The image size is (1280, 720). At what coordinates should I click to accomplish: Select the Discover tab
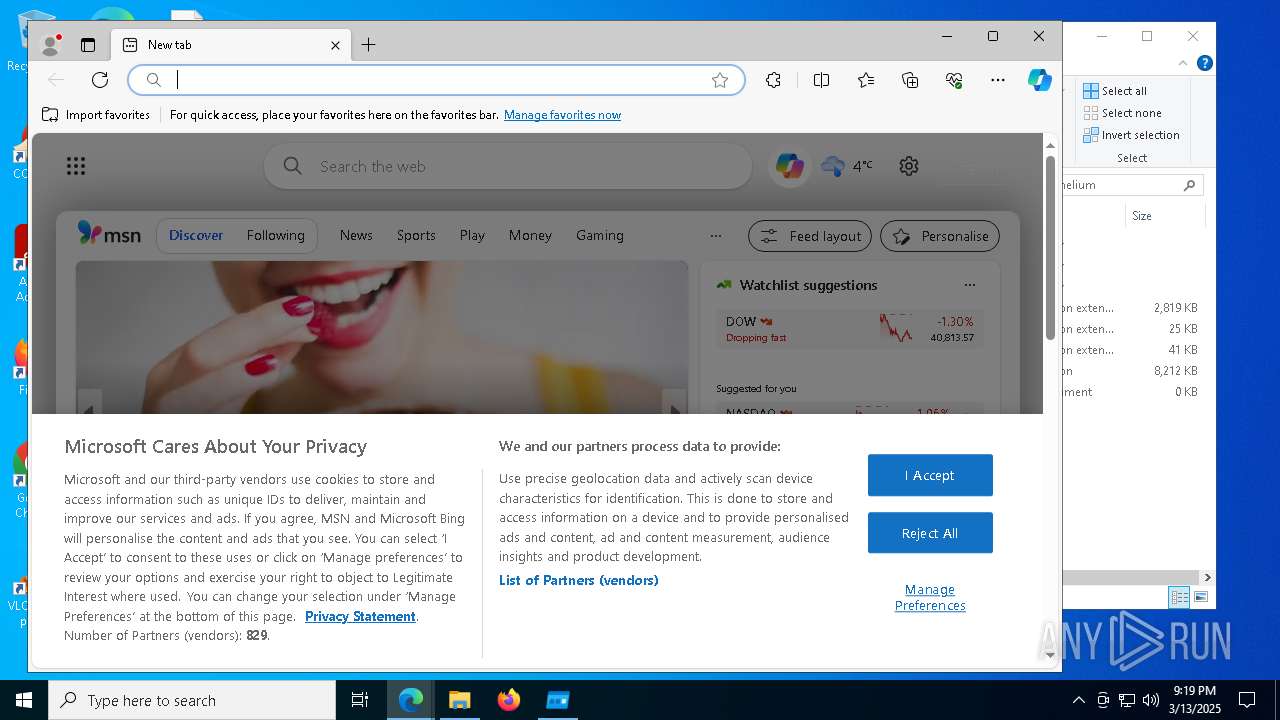click(x=196, y=235)
